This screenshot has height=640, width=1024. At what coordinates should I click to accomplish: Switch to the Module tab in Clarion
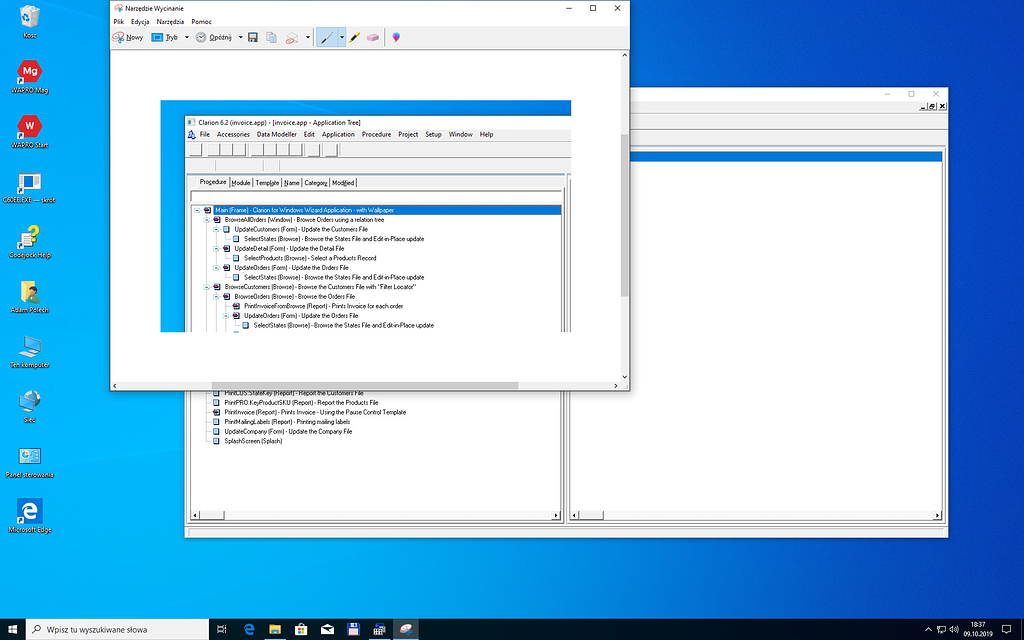pos(240,182)
